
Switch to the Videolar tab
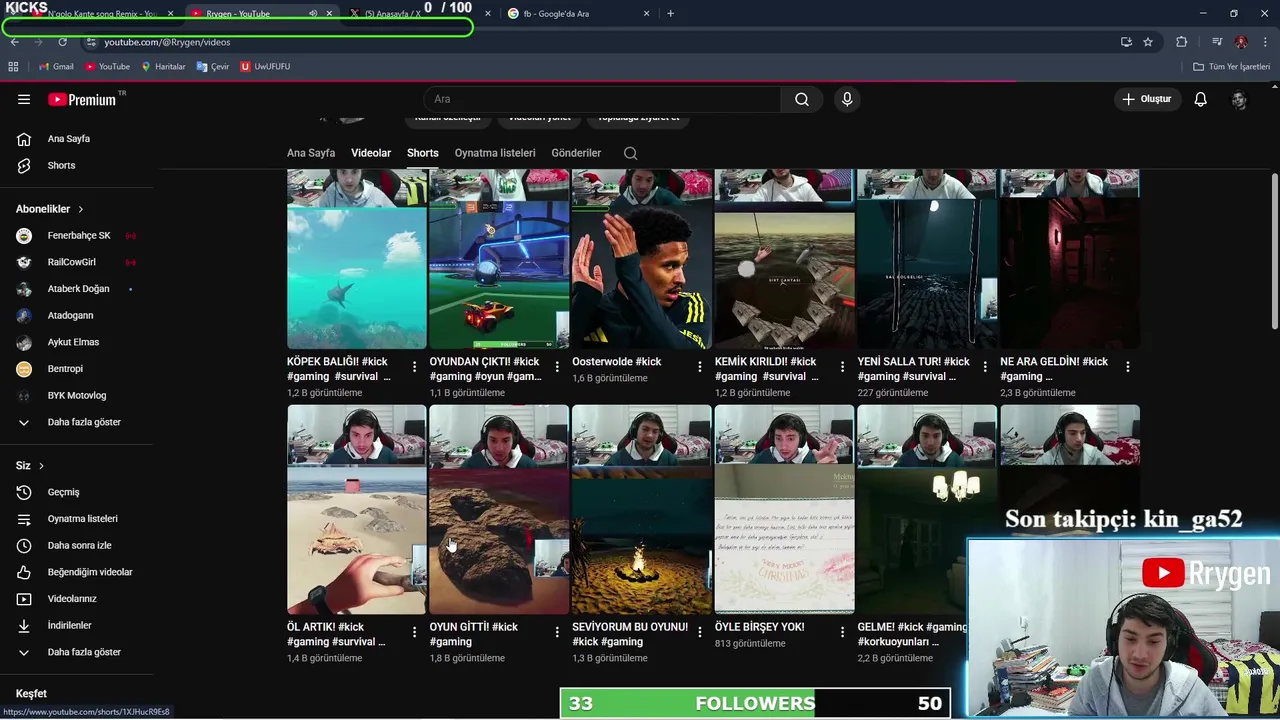(x=371, y=153)
